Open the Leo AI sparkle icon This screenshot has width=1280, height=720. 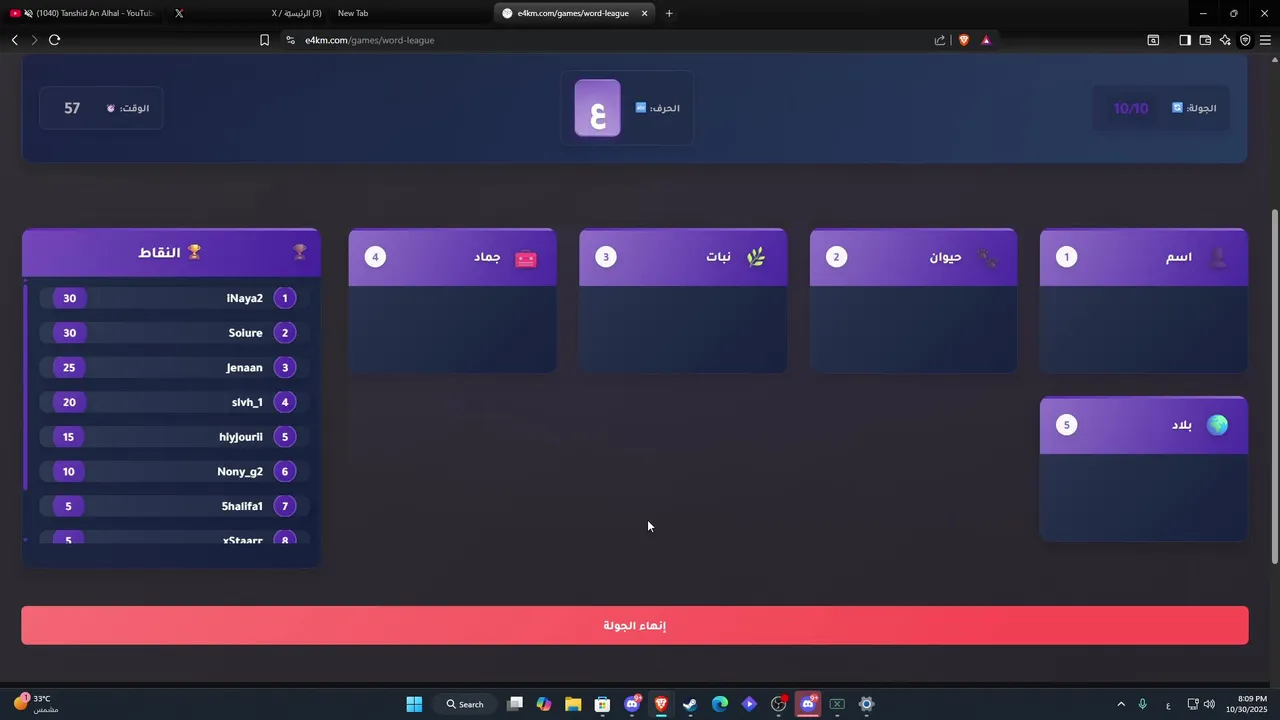1225,40
